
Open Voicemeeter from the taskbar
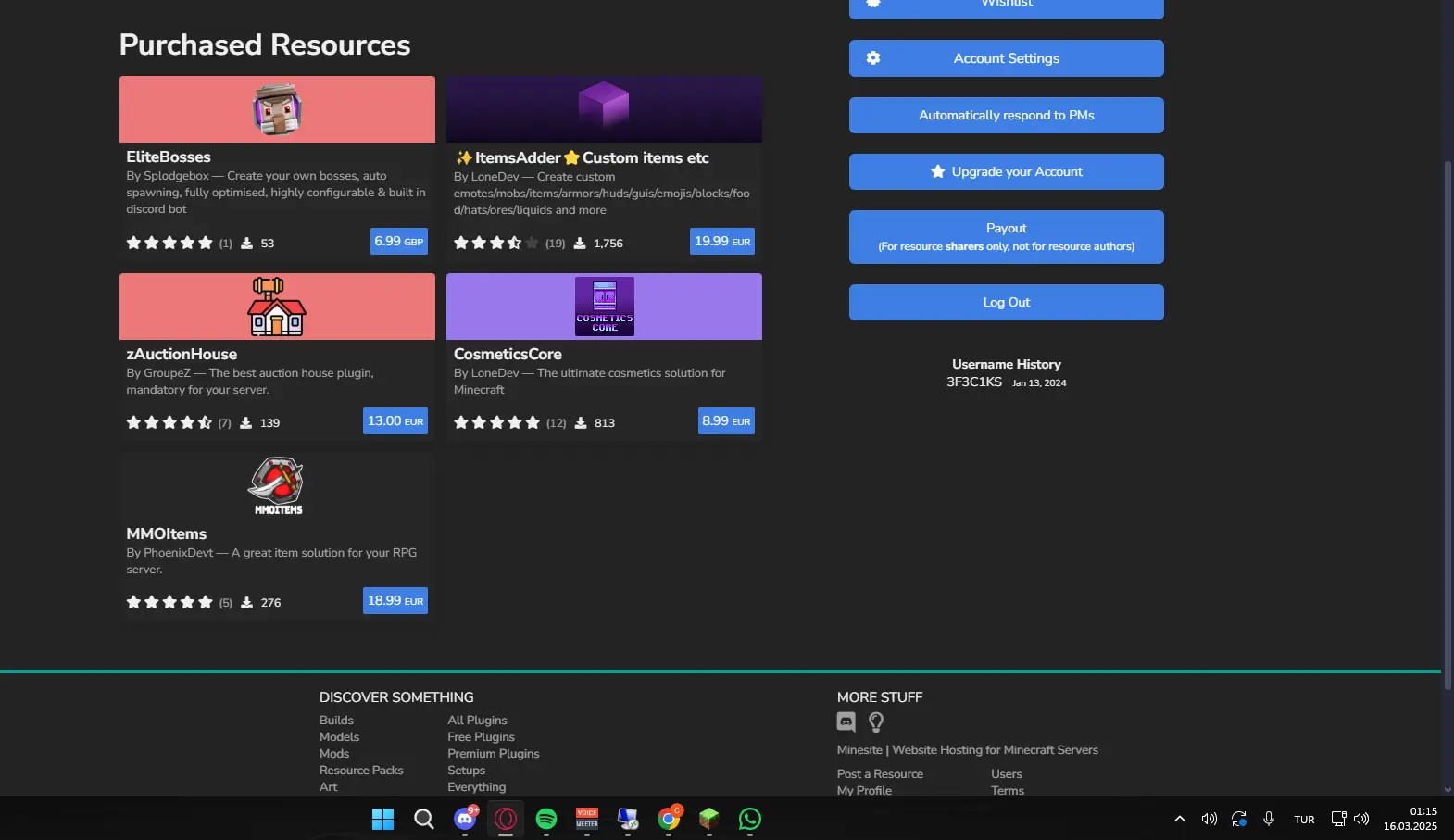tap(587, 819)
